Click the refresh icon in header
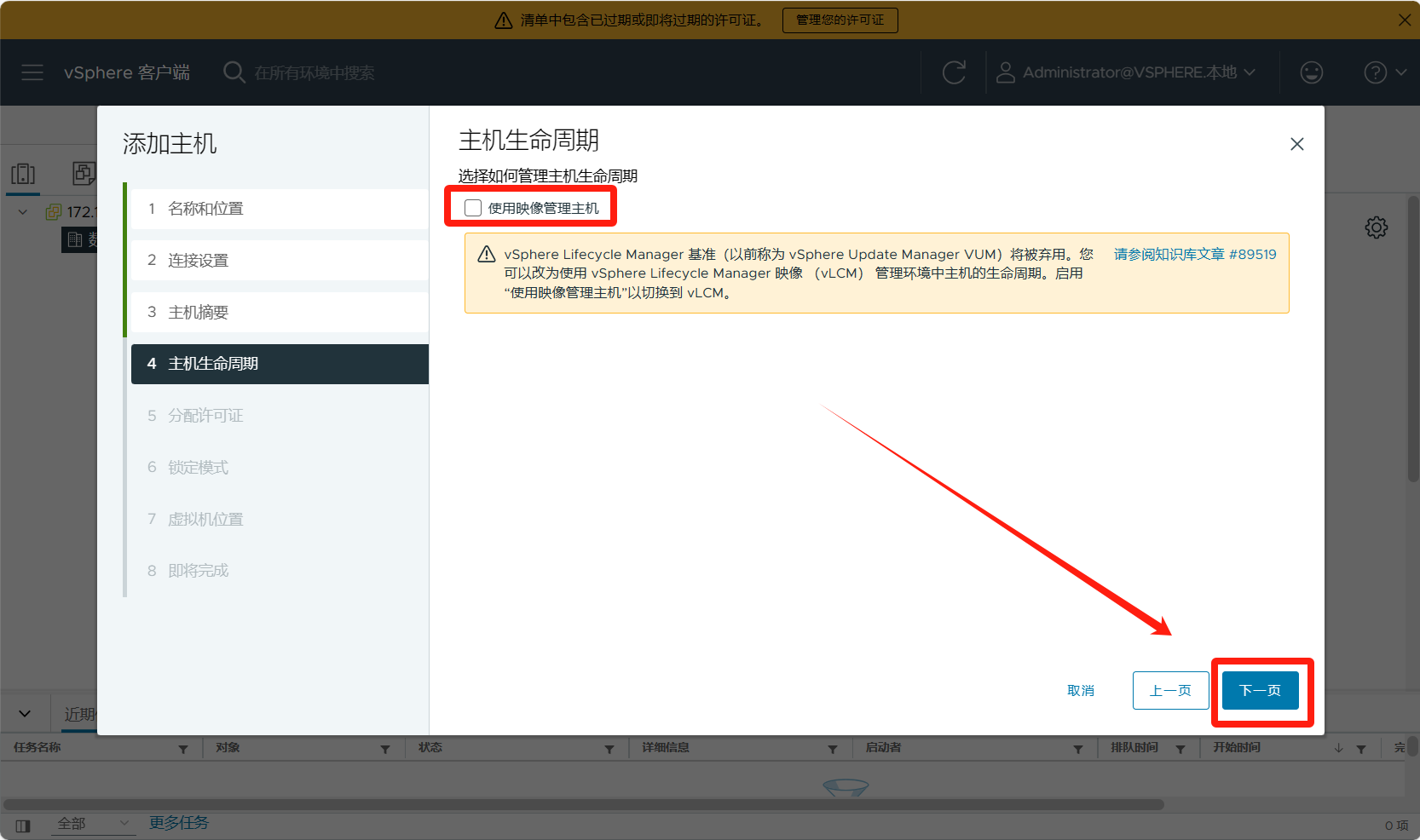The image size is (1420, 840). tap(954, 72)
